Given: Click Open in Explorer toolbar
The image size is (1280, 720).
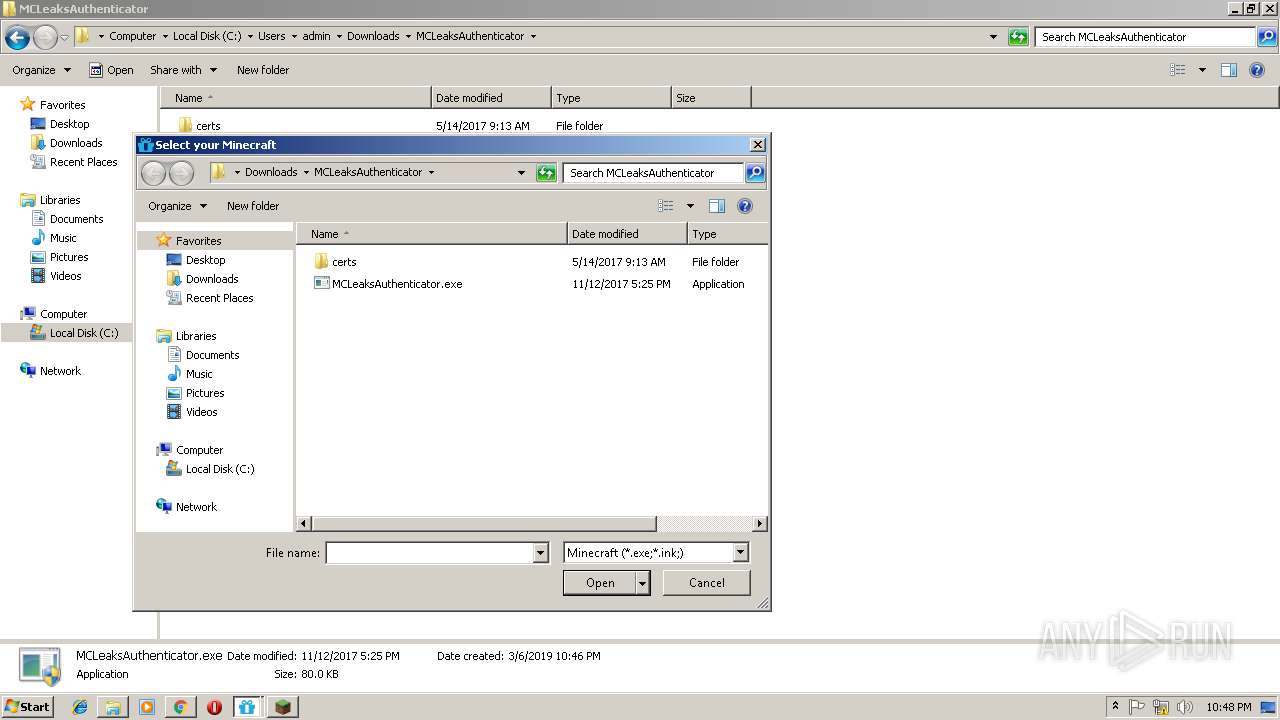Looking at the screenshot, I should click(111, 70).
